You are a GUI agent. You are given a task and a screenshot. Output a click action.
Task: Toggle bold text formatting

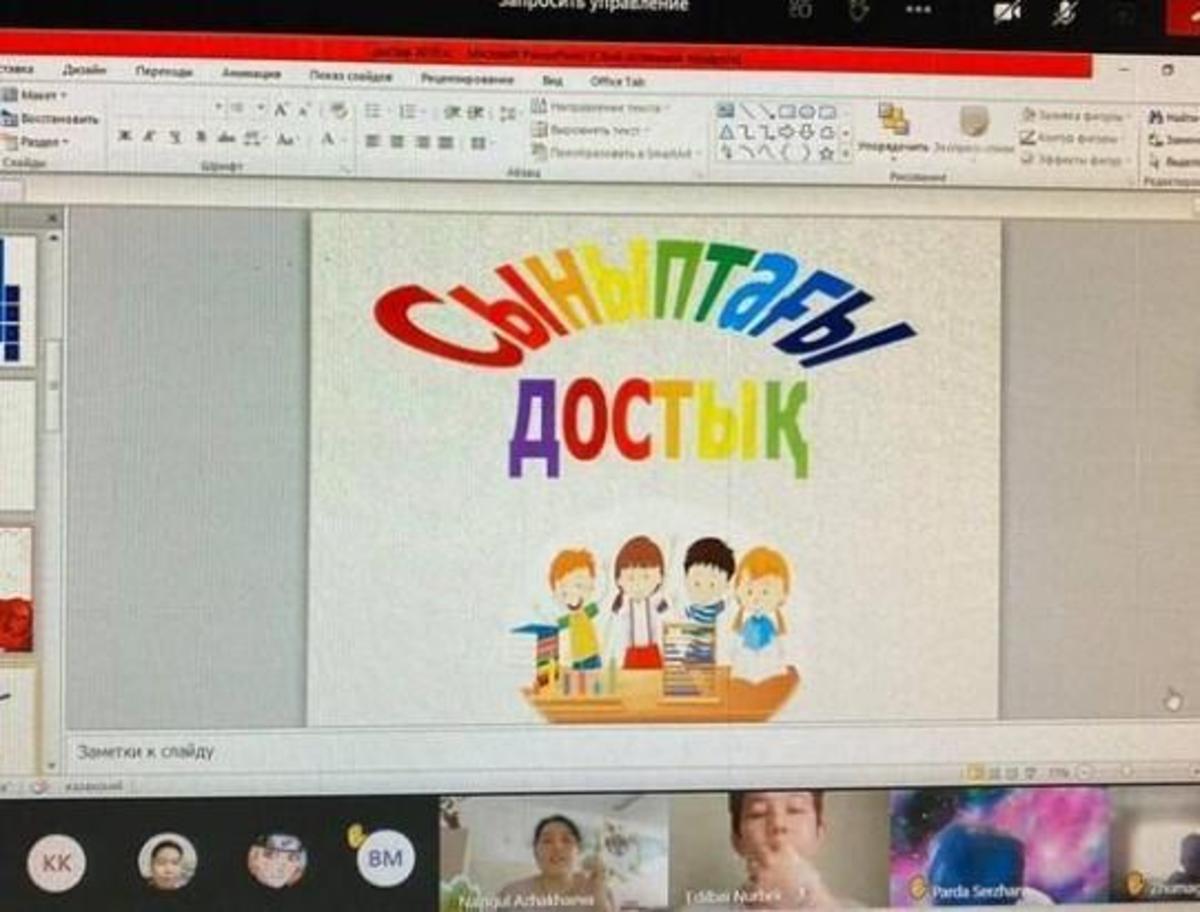[x=124, y=137]
